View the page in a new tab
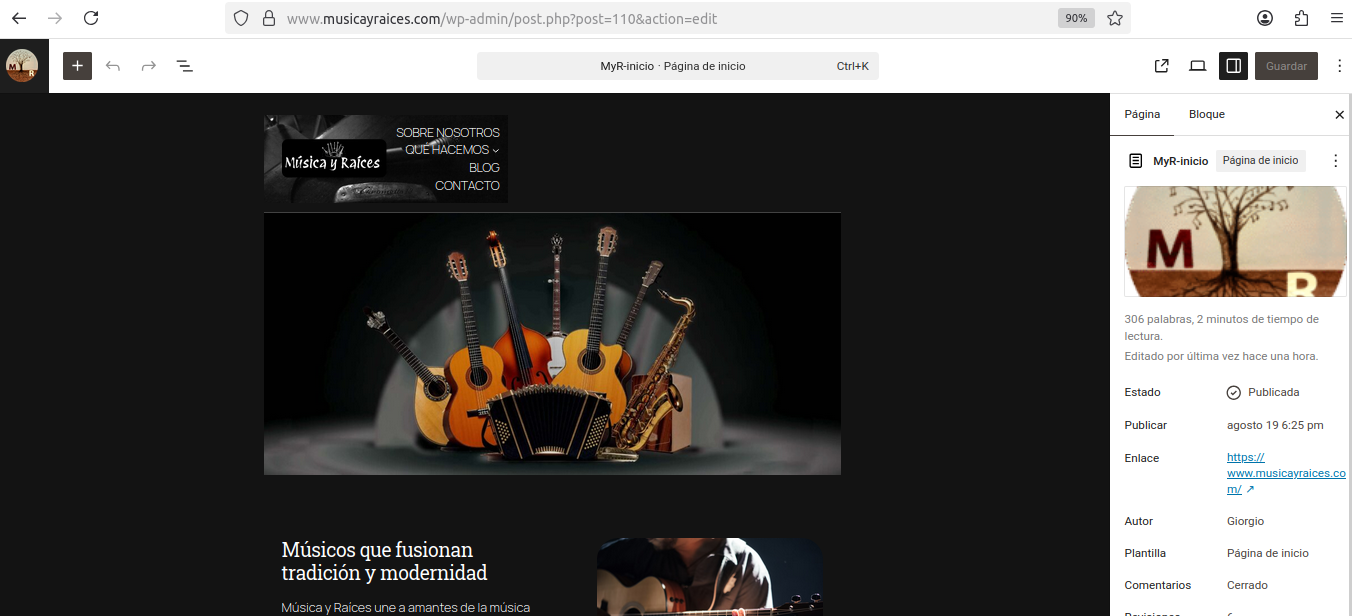 click(1161, 66)
